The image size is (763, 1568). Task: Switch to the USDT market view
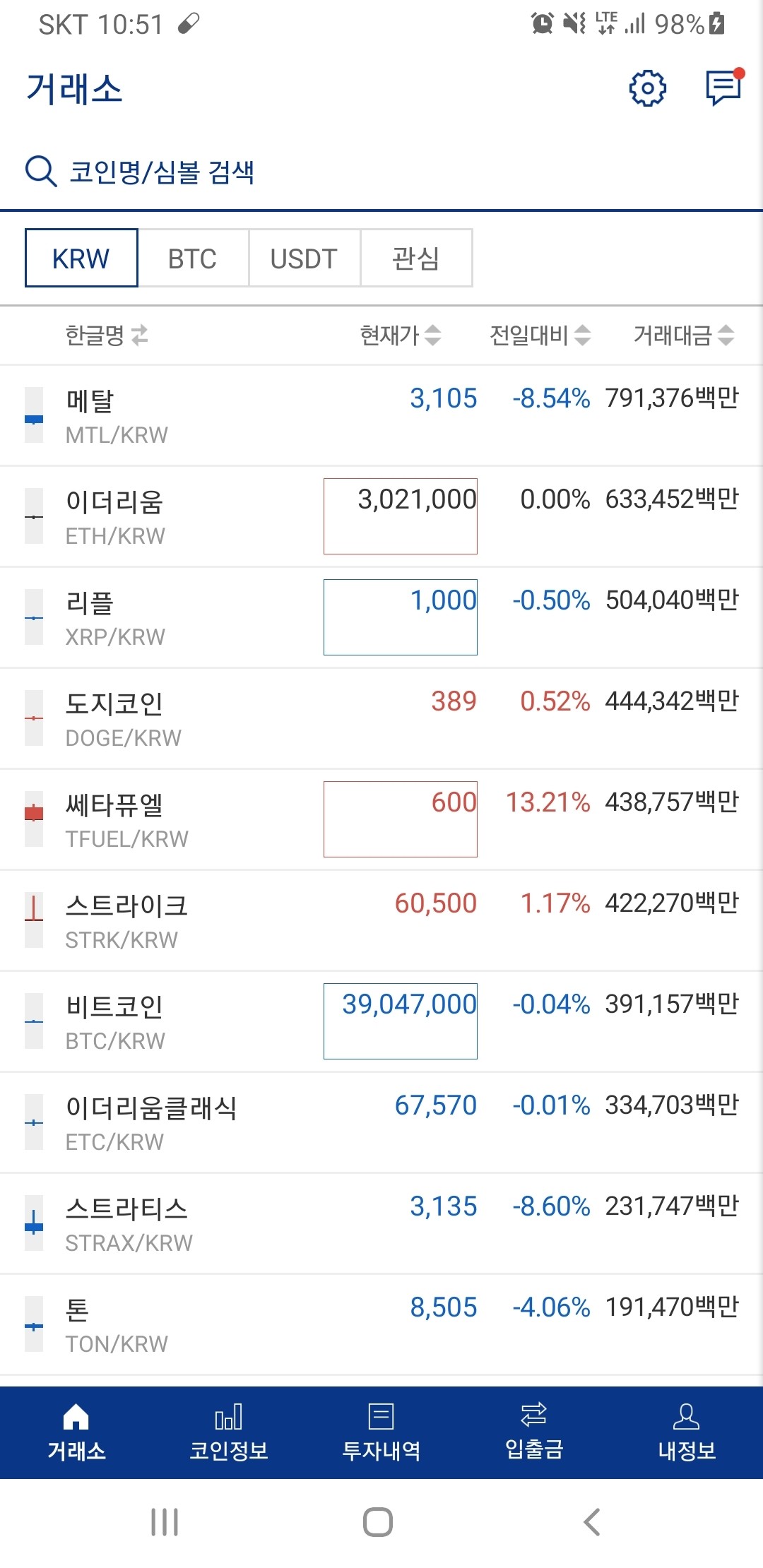coord(304,259)
